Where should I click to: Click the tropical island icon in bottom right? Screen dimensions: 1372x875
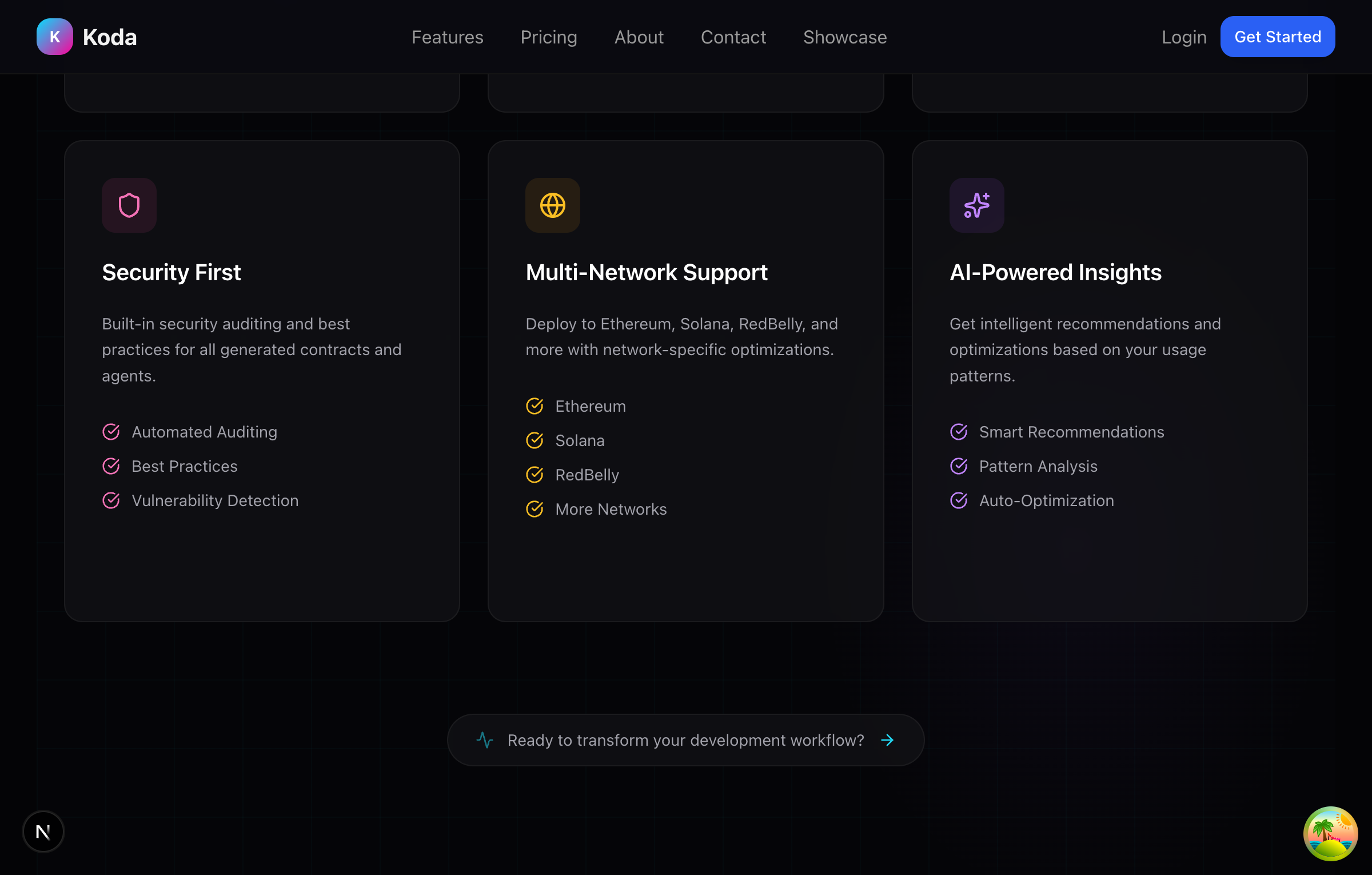(x=1330, y=834)
